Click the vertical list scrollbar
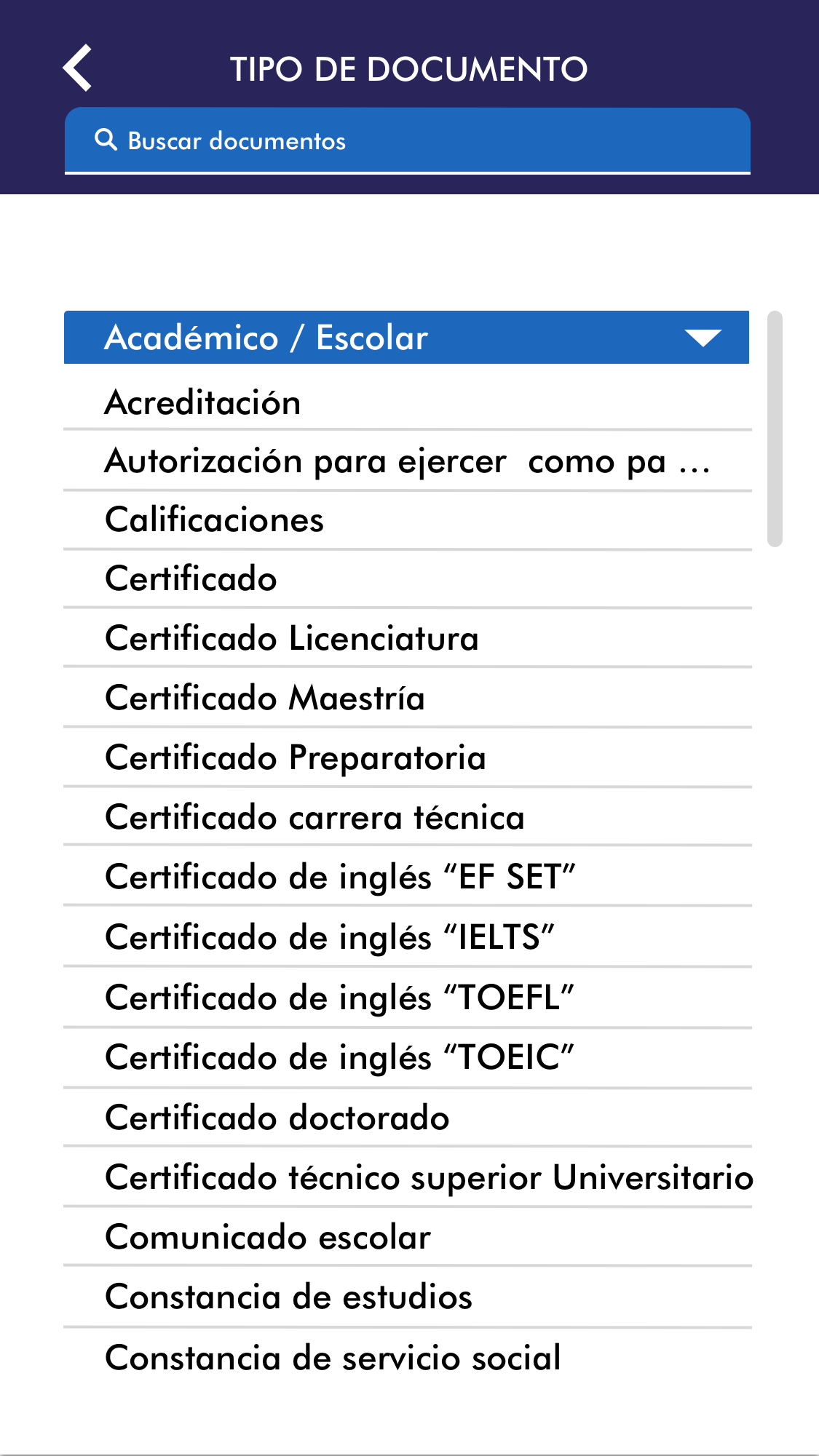Image resolution: width=819 pixels, height=1456 pixels. 775,429
